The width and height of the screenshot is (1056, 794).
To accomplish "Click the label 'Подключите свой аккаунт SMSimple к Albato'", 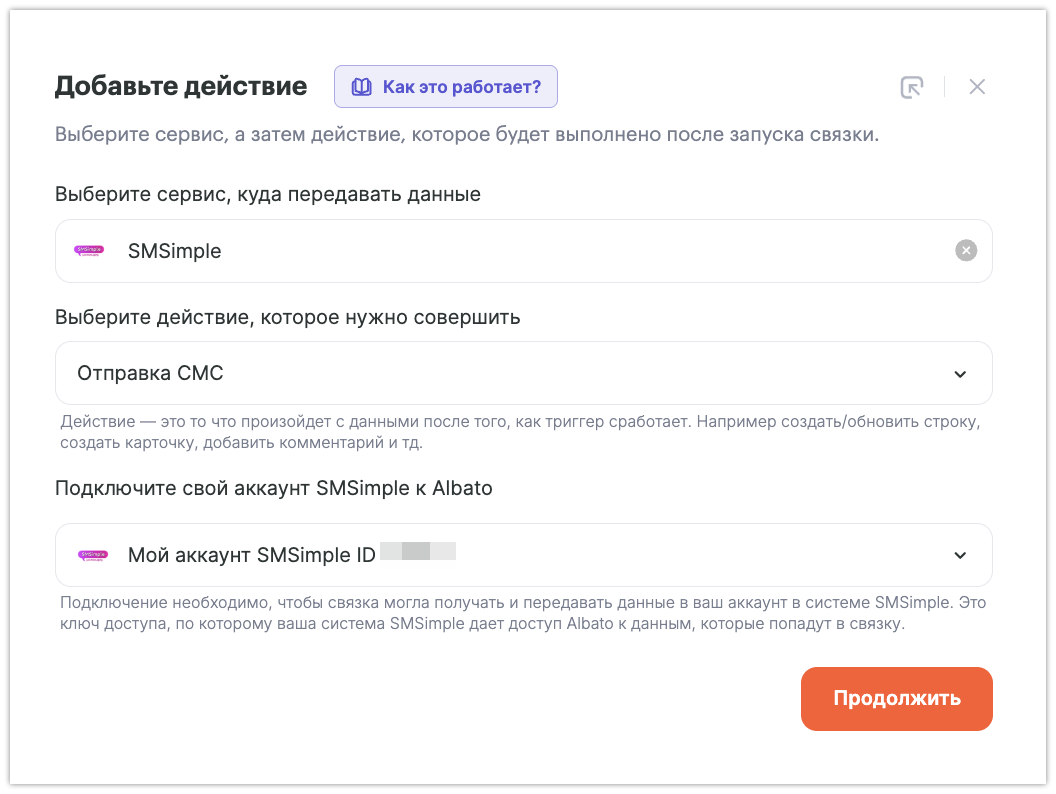I will 274,489.
